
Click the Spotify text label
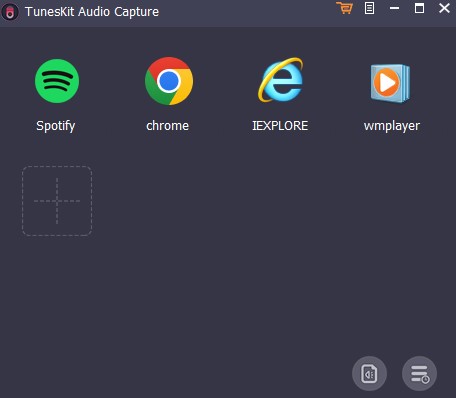coord(56,126)
